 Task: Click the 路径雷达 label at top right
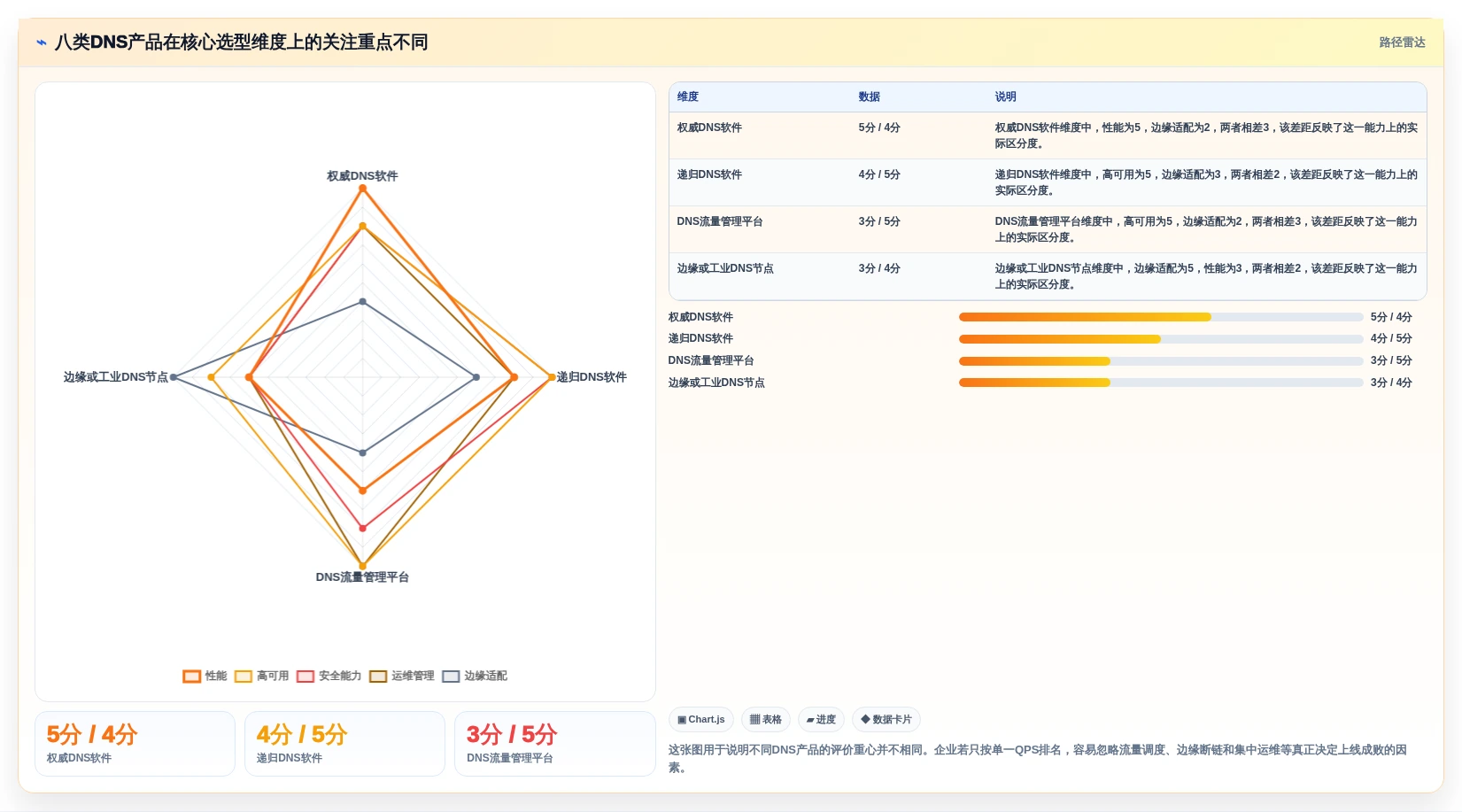[x=1402, y=43]
